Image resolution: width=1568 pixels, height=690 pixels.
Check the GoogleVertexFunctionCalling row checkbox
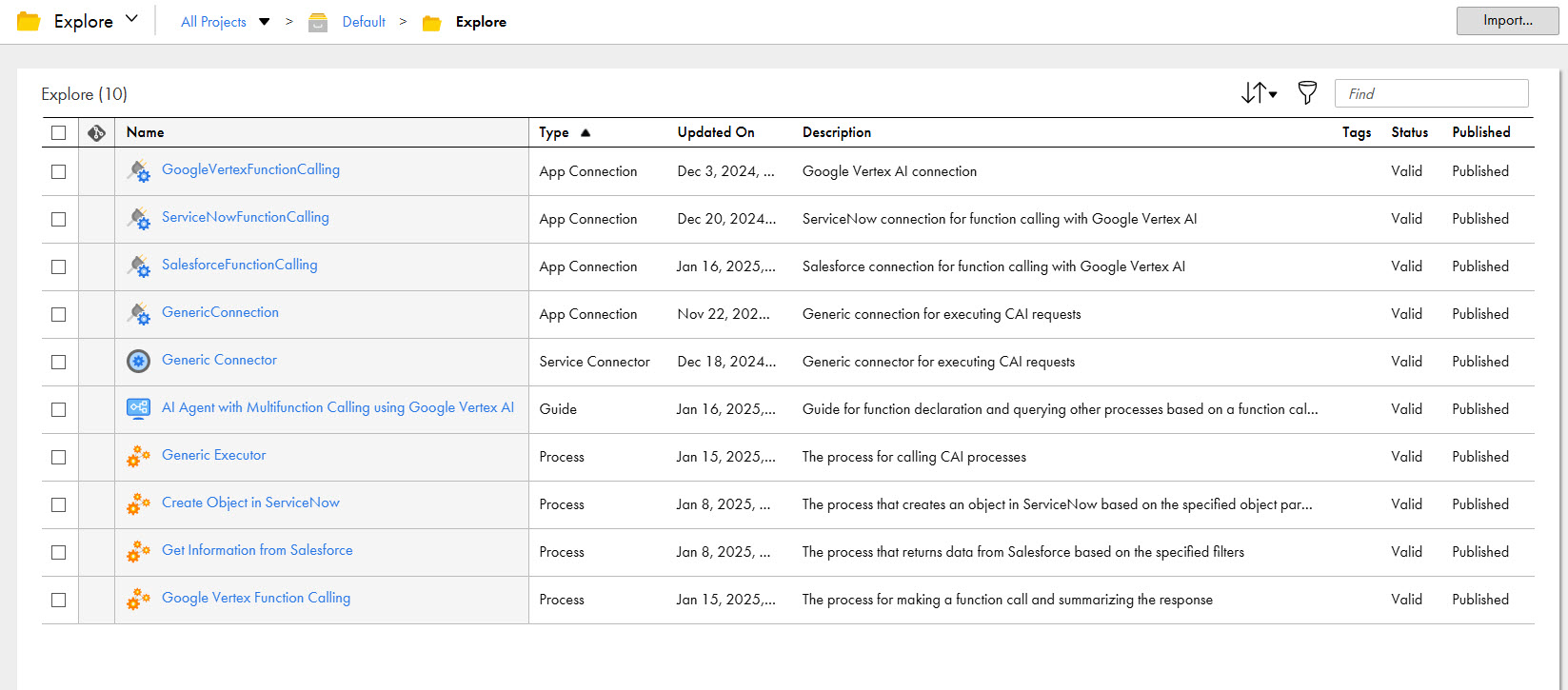click(x=59, y=171)
